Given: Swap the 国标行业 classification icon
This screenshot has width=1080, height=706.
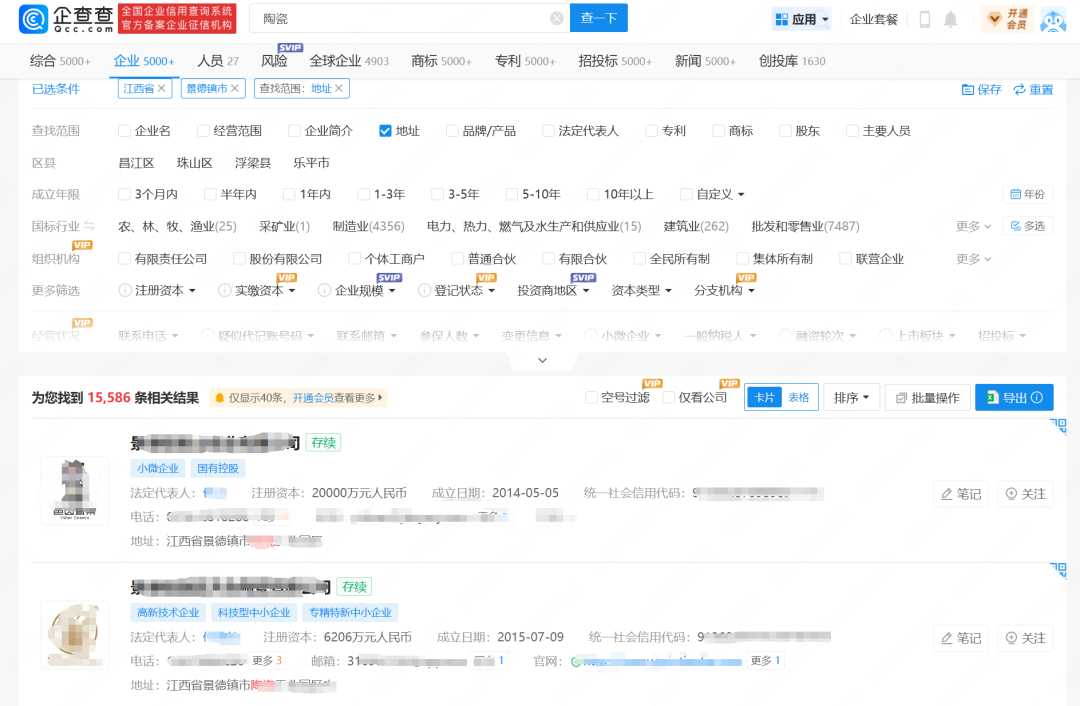Looking at the screenshot, I should (x=90, y=226).
